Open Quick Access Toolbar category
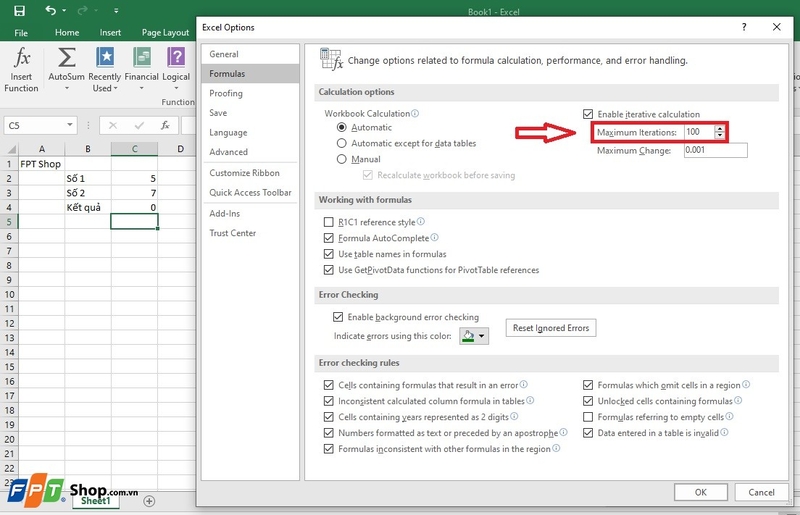 (250, 192)
